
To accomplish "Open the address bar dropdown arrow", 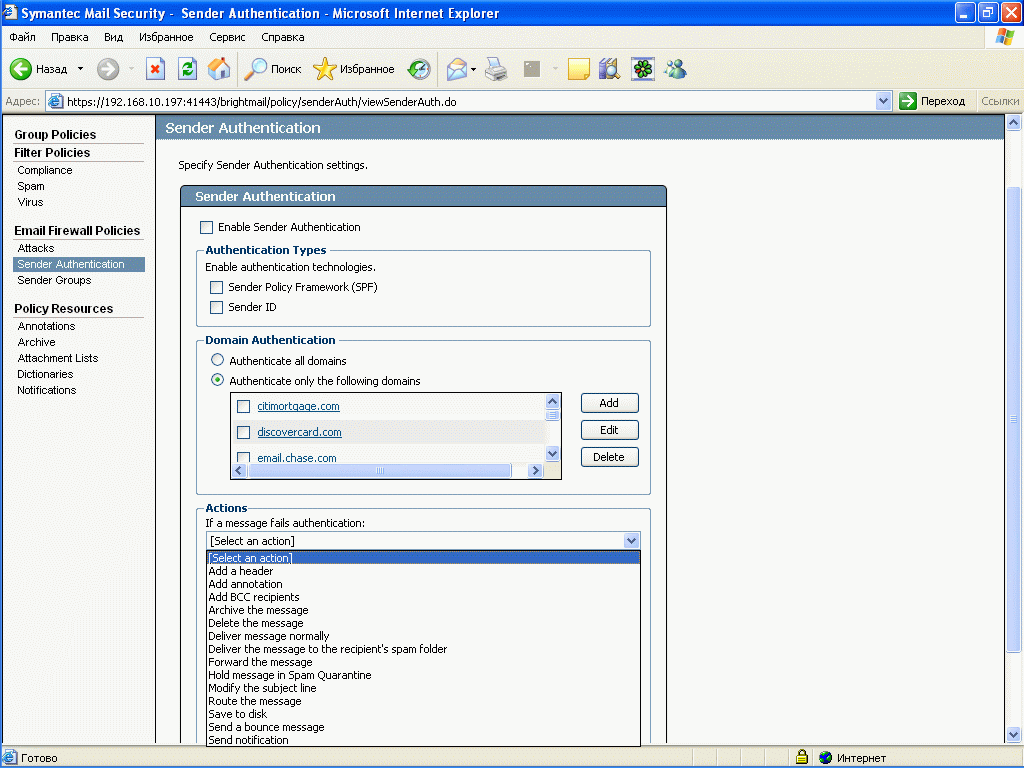I will (x=883, y=101).
